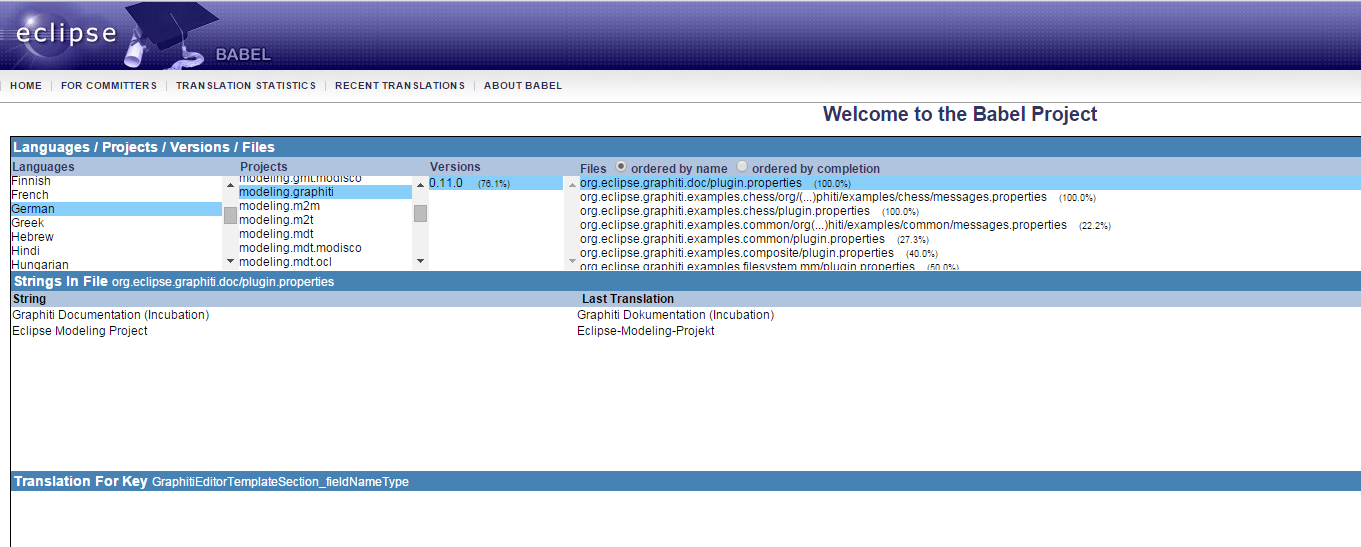Open the HOME navigation item
The height and width of the screenshot is (547, 1361).
click(x=26, y=86)
